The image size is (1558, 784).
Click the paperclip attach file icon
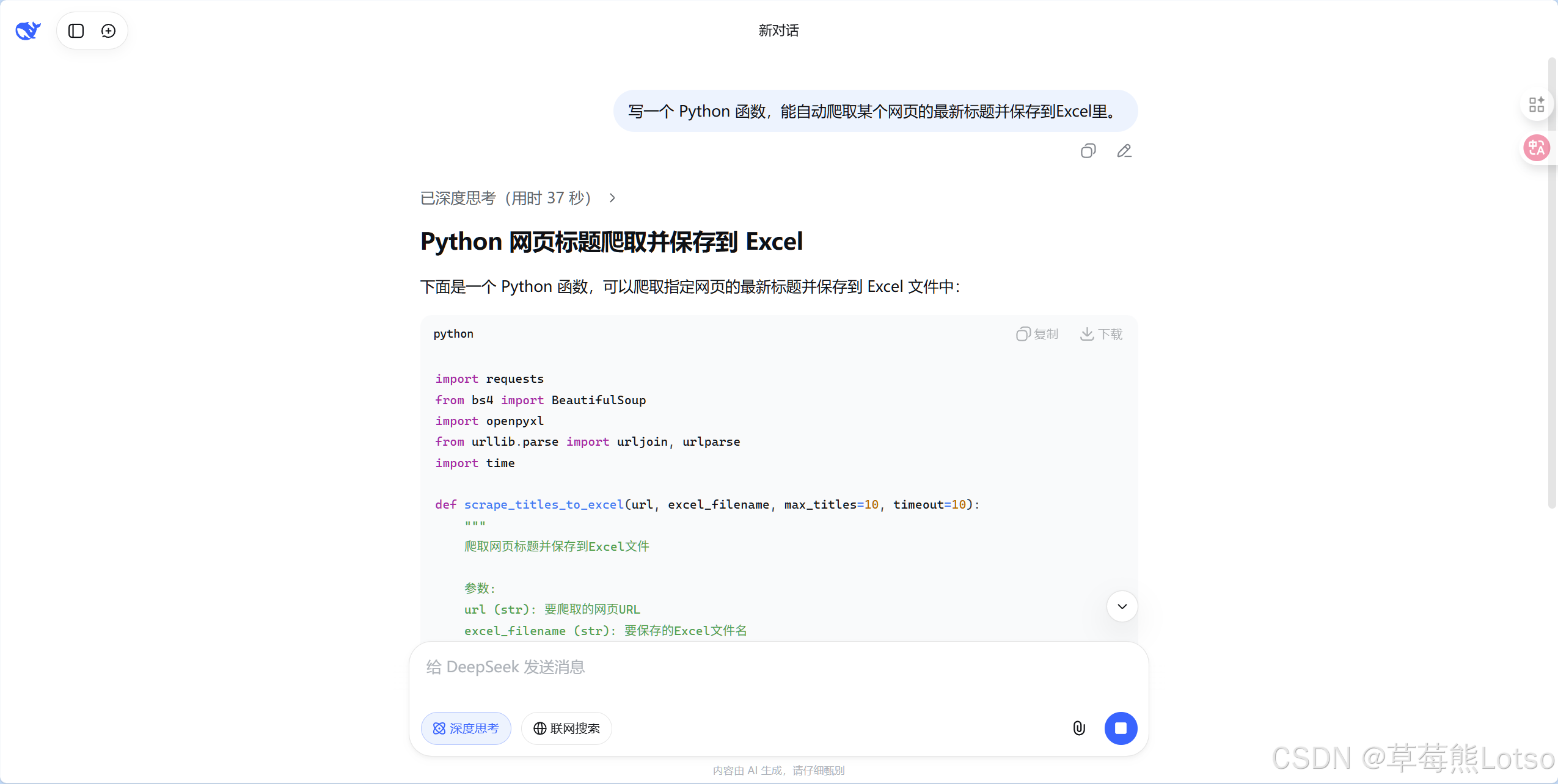tap(1078, 728)
